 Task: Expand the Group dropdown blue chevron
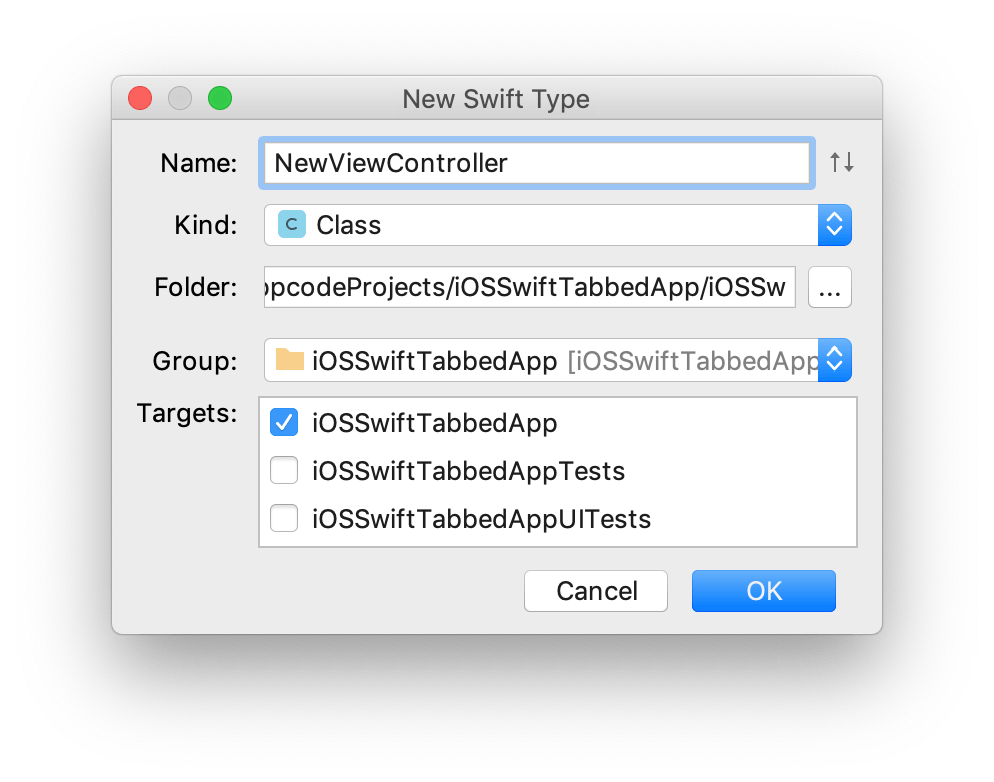tap(834, 360)
